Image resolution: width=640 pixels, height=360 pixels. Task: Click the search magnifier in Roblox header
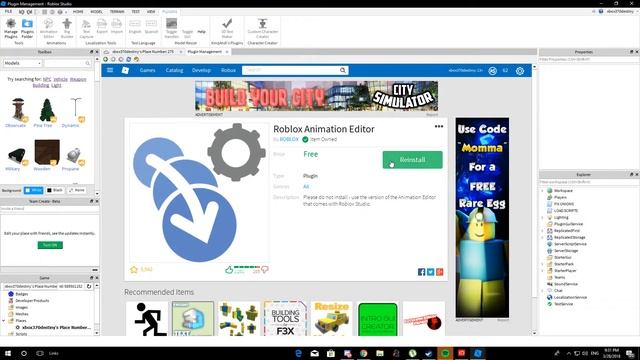tap(343, 70)
